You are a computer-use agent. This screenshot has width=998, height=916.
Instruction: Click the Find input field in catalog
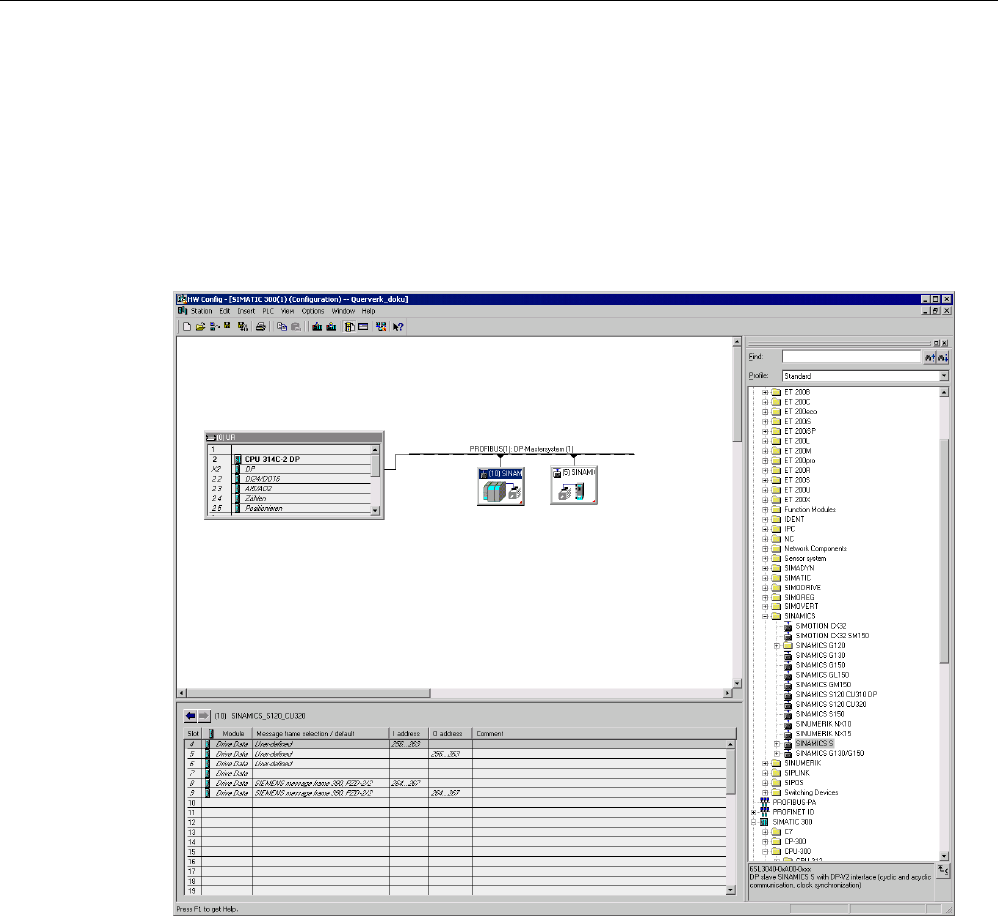click(x=852, y=357)
